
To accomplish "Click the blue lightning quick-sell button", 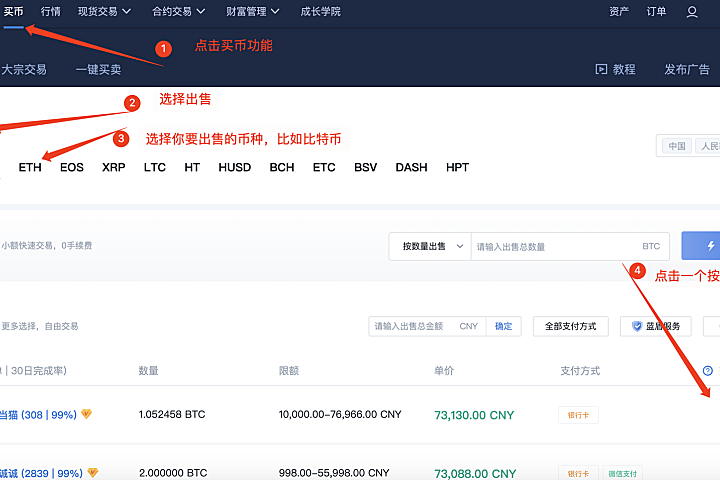I will pos(701,246).
